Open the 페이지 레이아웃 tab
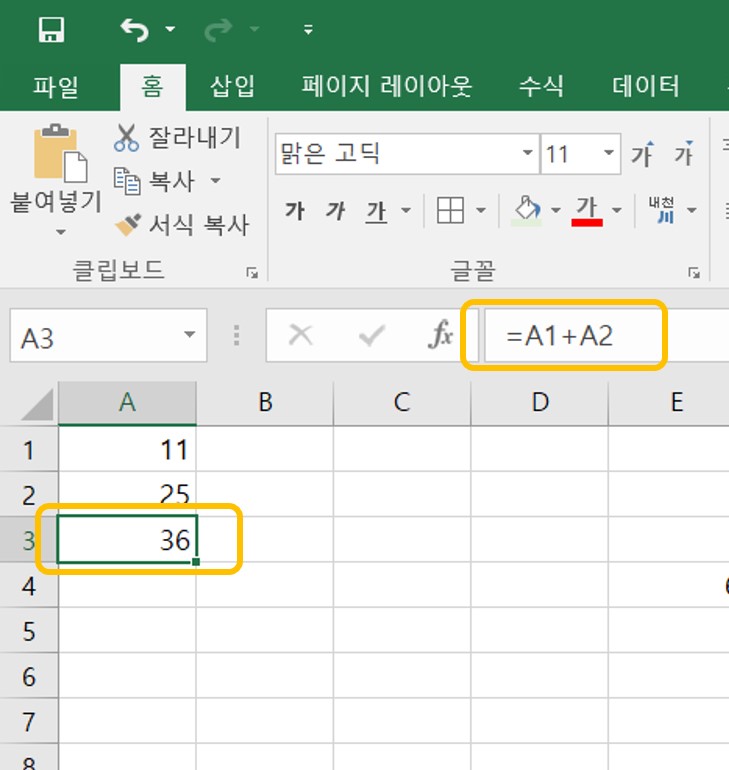This screenshot has width=729, height=770. [x=387, y=86]
